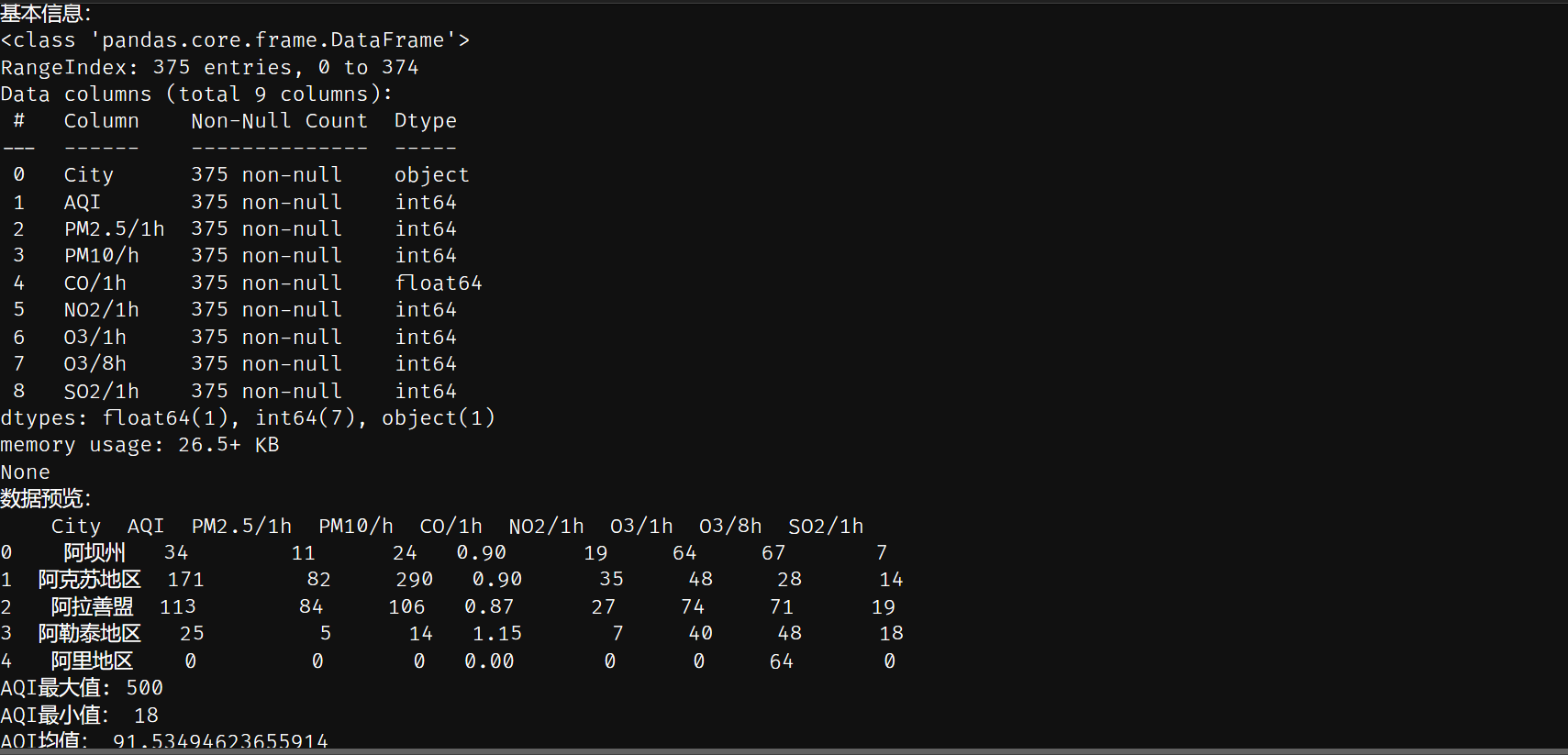Click the 'Dtype' header in info table
This screenshot has width=1568, height=755.
click(x=425, y=121)
